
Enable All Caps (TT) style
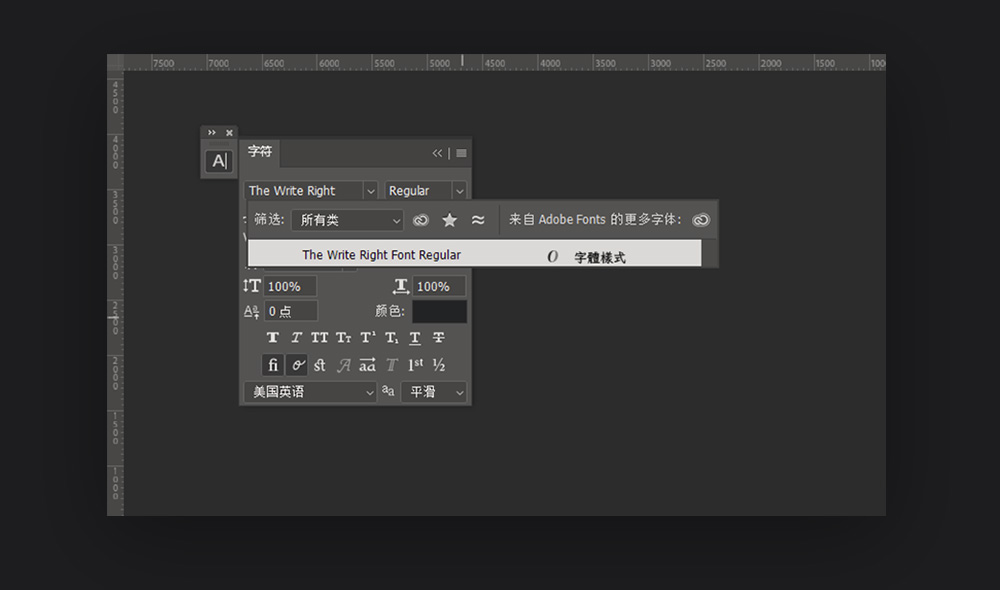319,338
